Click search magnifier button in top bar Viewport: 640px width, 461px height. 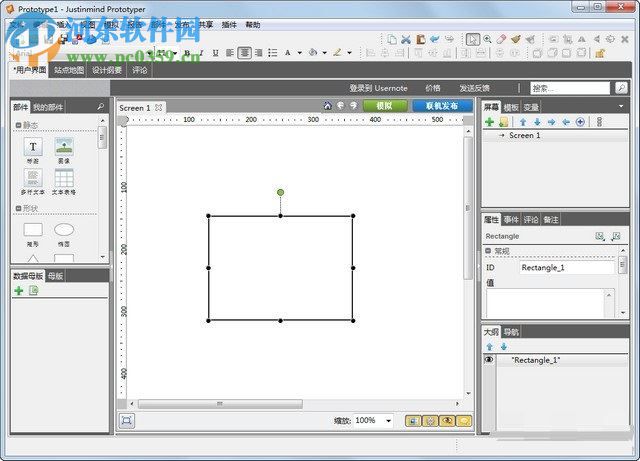[x=621, y=88]
